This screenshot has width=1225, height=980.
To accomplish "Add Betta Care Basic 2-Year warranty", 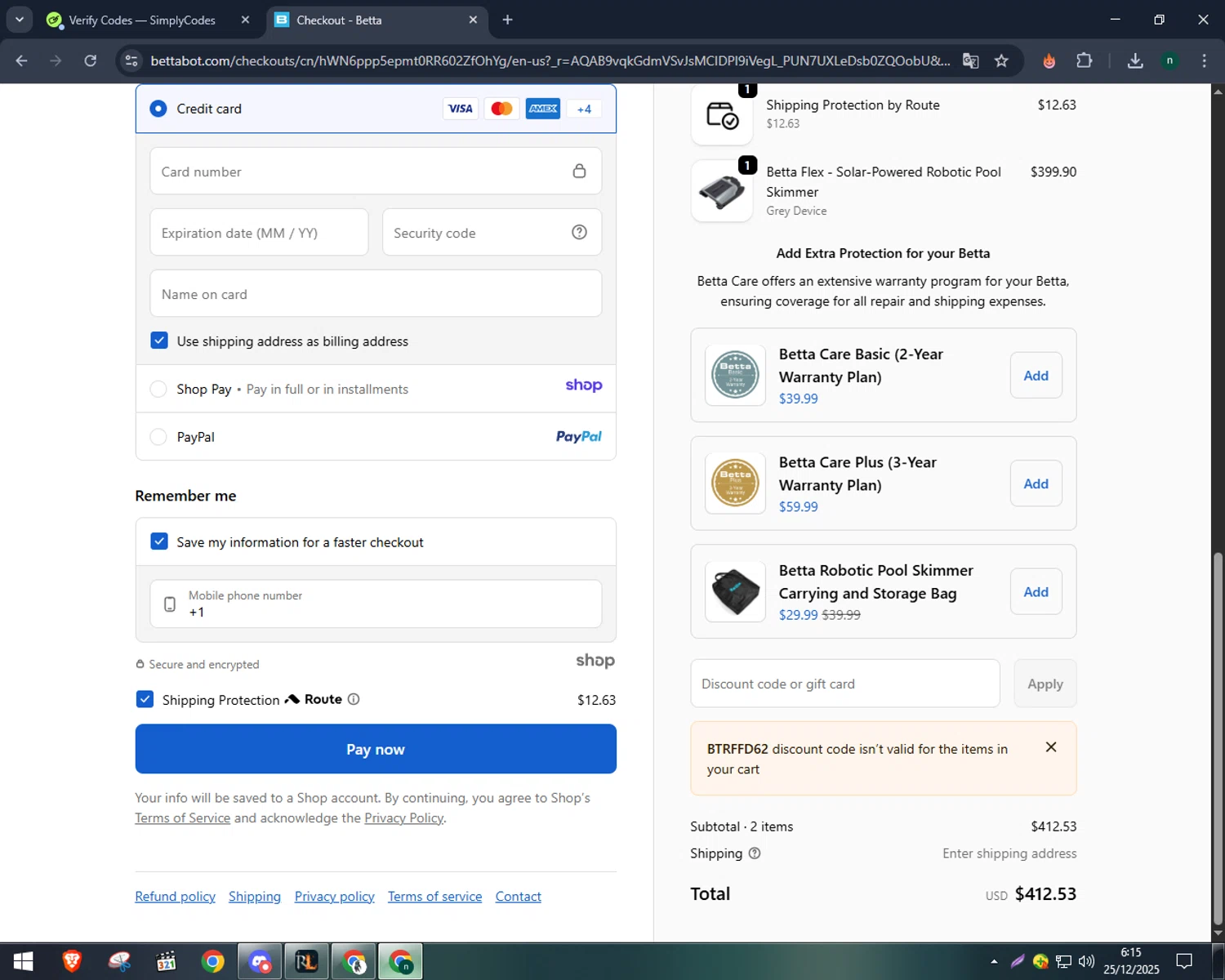I will pos(1036,376).
